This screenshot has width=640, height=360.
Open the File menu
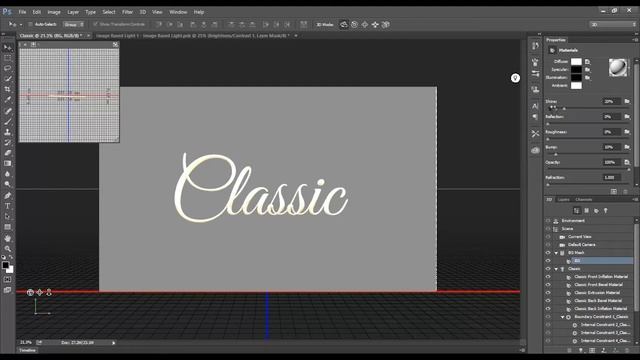(22, 12)
